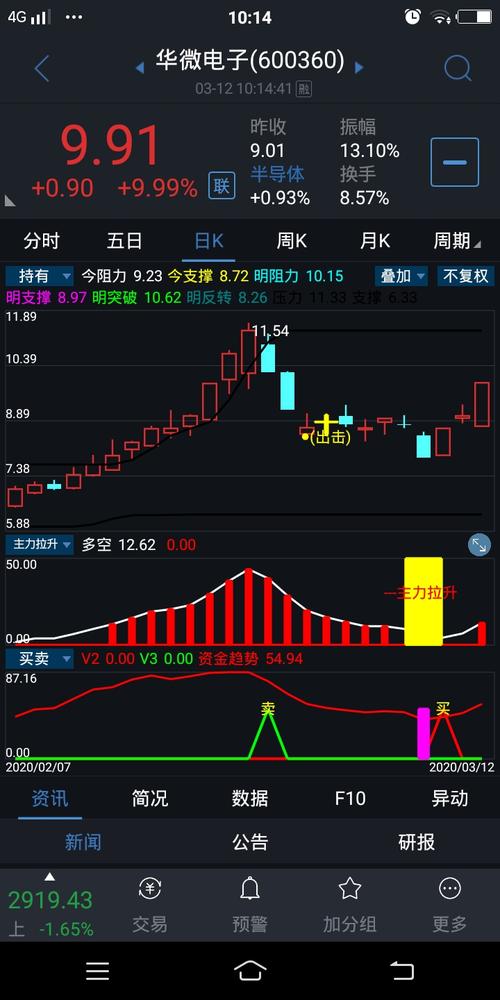500x1000 pixels.
Task: Open 更多 more options icon
Action: [450, 888]
